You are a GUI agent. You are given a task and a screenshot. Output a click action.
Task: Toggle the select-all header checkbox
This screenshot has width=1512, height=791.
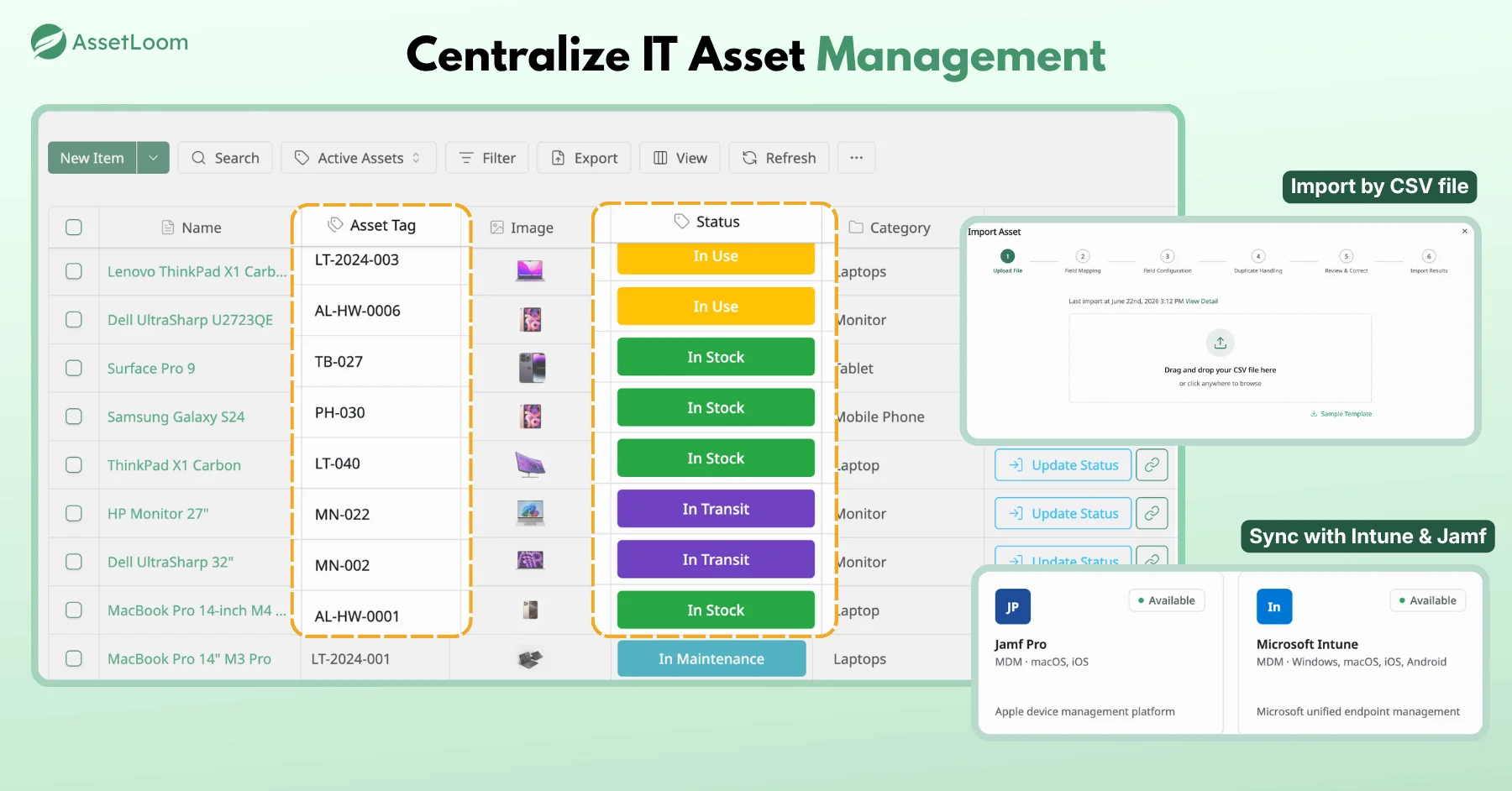point(74,228)
